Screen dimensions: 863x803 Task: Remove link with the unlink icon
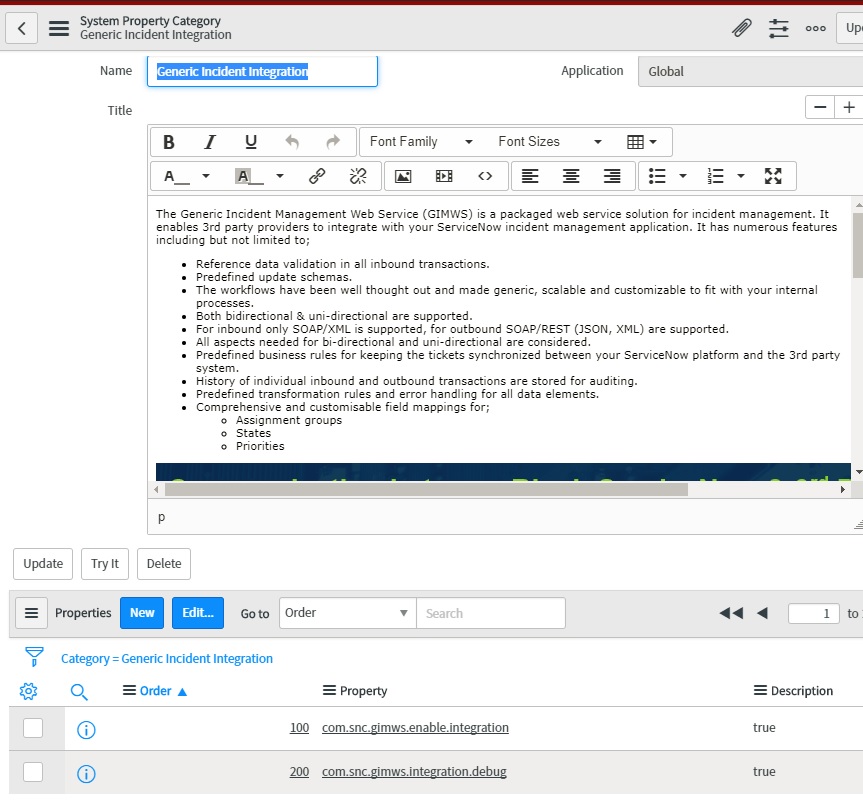tap(358, 176)
